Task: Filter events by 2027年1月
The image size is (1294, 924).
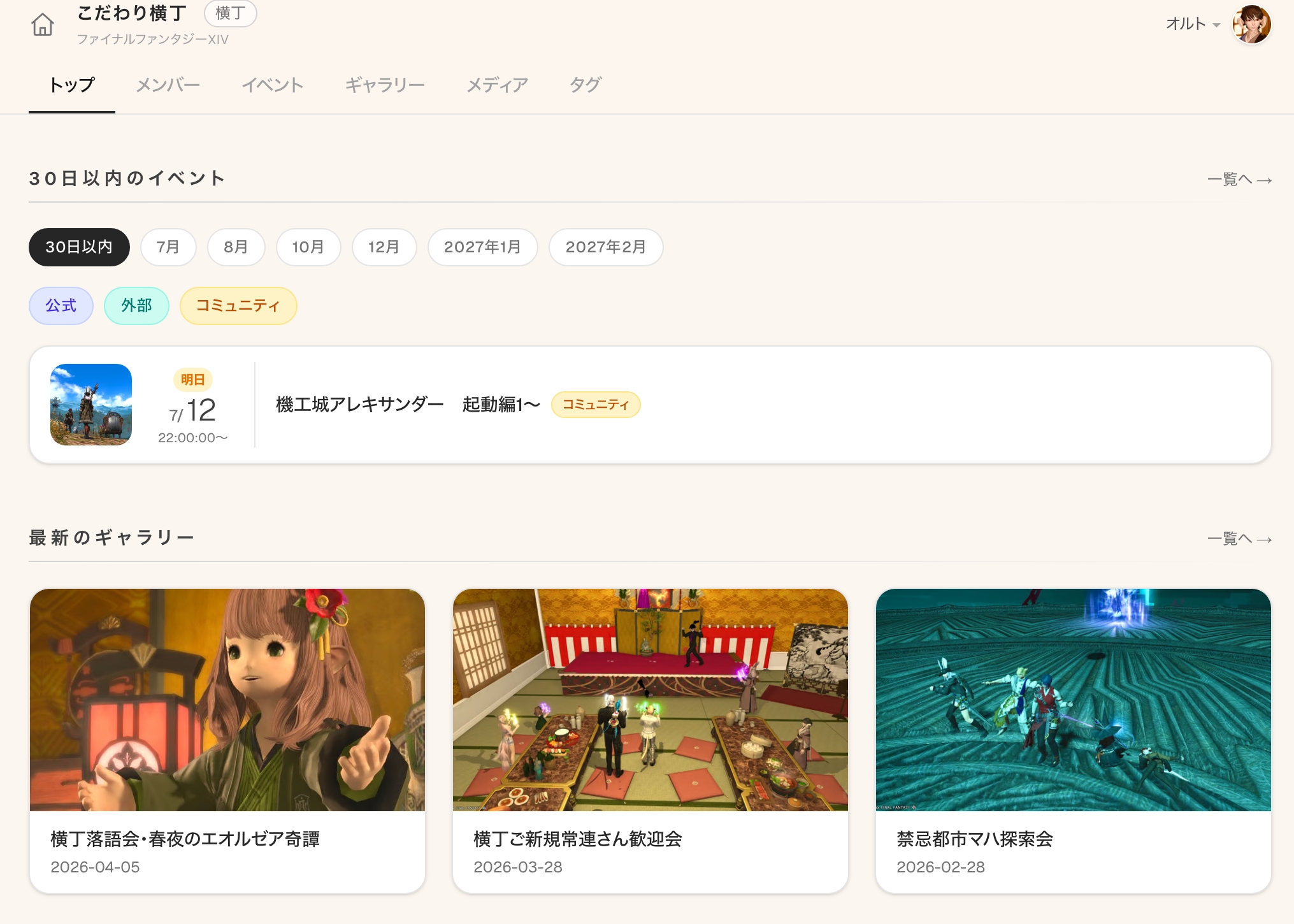Action: click(x=482, y=247)
